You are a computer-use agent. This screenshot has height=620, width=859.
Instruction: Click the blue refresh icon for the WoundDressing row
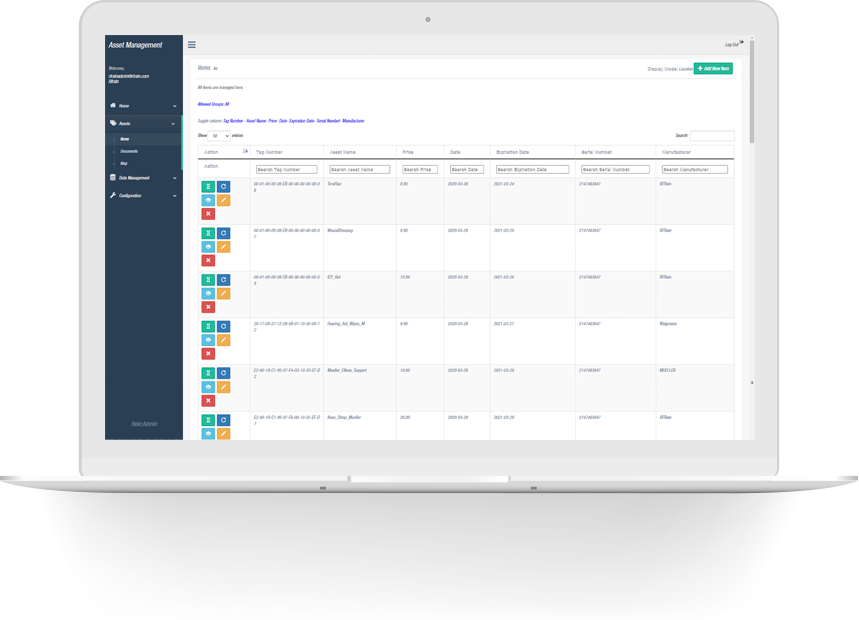tap(224, 233)
